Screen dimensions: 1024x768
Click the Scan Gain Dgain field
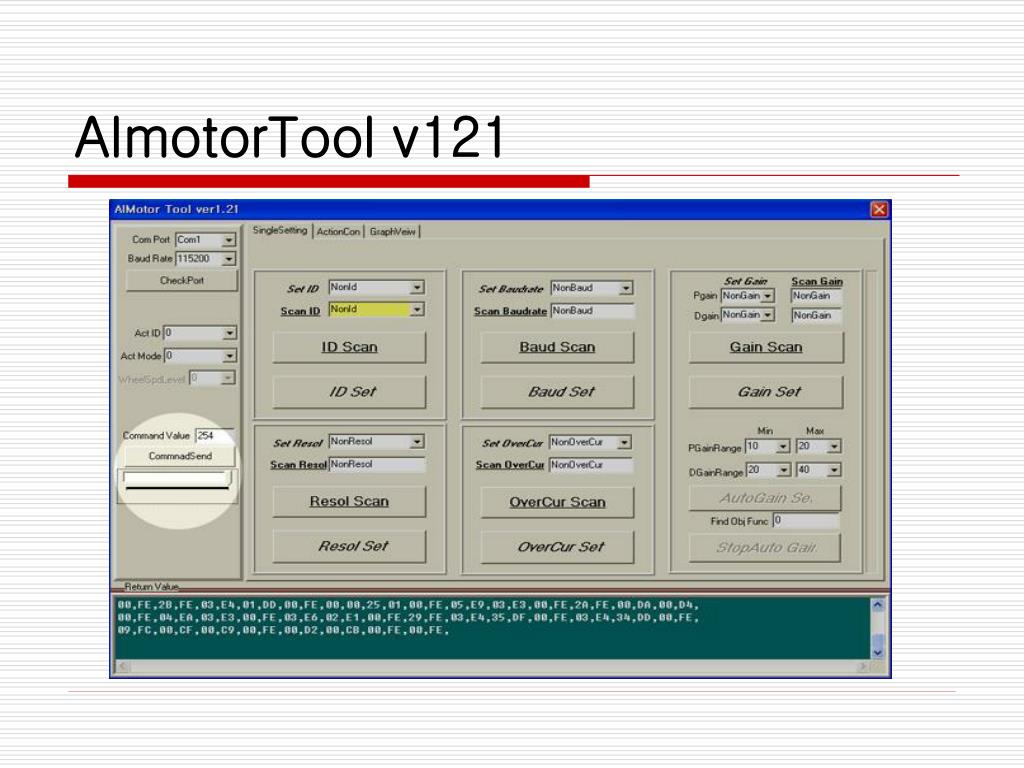[816, 315]
